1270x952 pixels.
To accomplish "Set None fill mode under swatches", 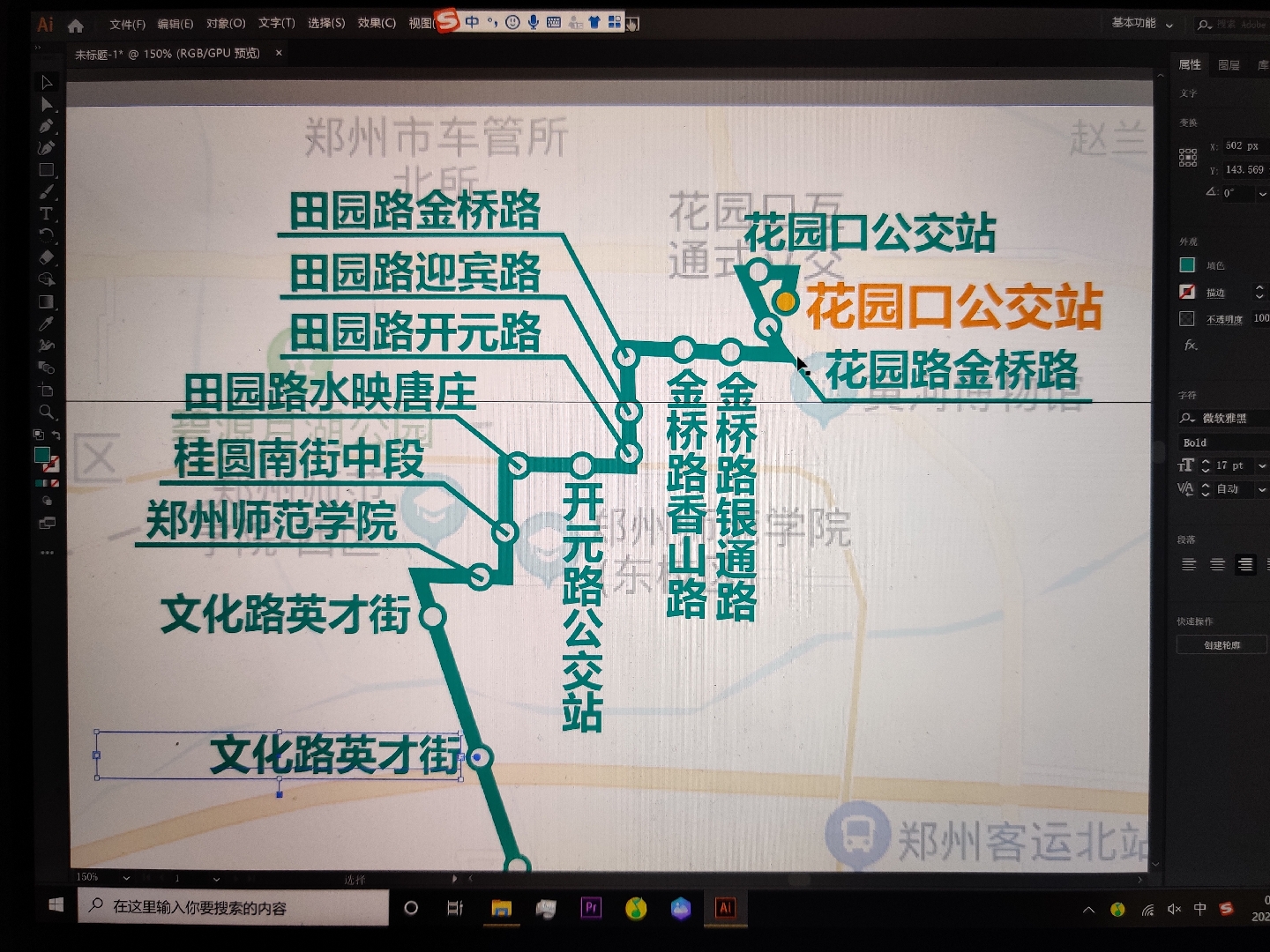I will coord(55,483).
